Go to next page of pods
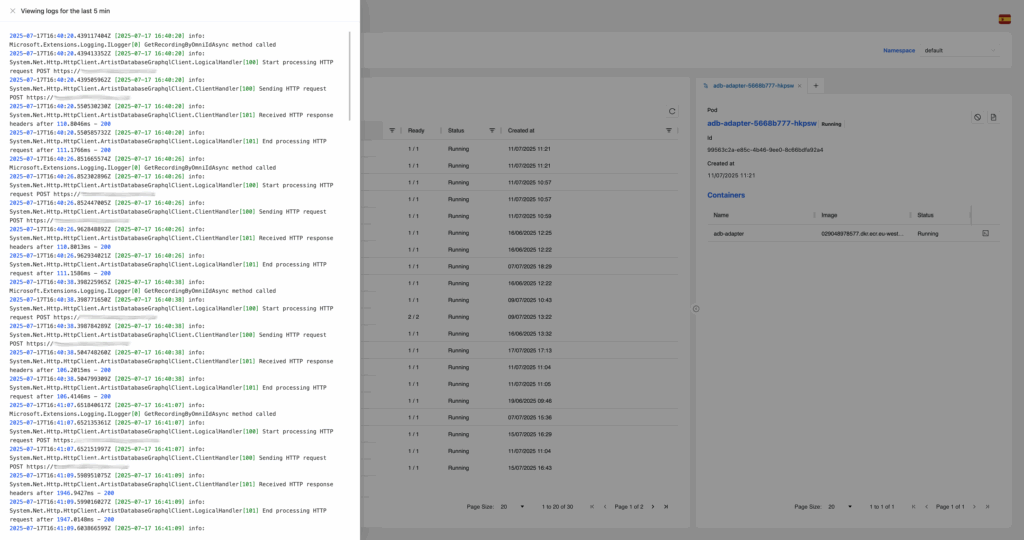 [x=653, y=506]
